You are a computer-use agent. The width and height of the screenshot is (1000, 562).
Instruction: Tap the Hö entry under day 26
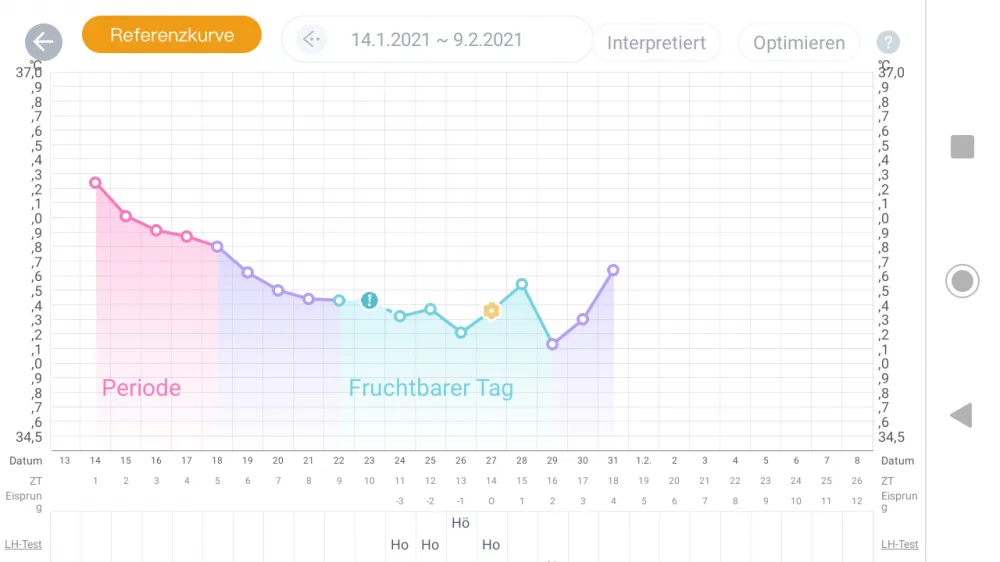[x=460, y=523]
